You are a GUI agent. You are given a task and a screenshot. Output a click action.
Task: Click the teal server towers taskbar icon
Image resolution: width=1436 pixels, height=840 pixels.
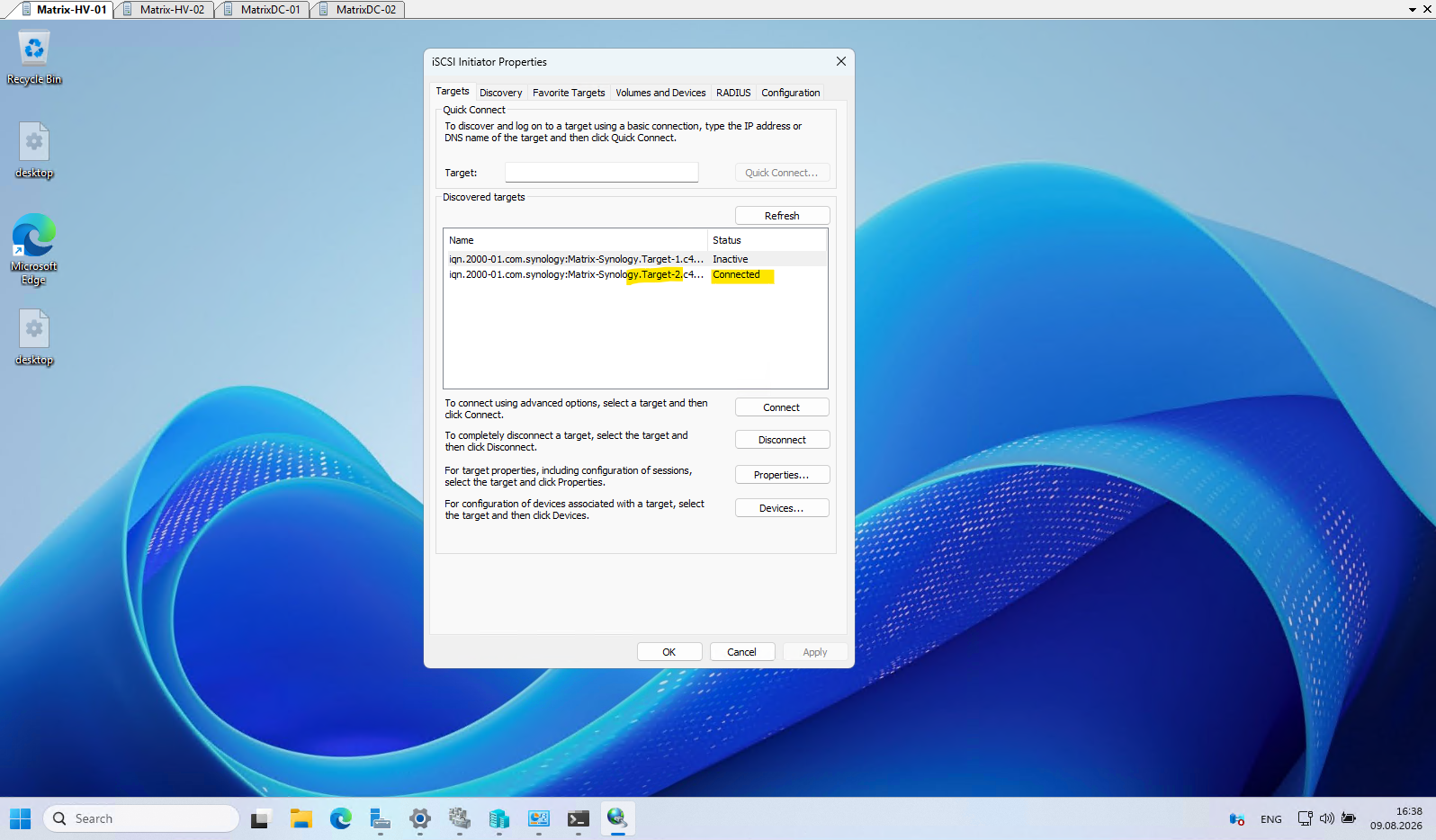[x=498, y=818]
